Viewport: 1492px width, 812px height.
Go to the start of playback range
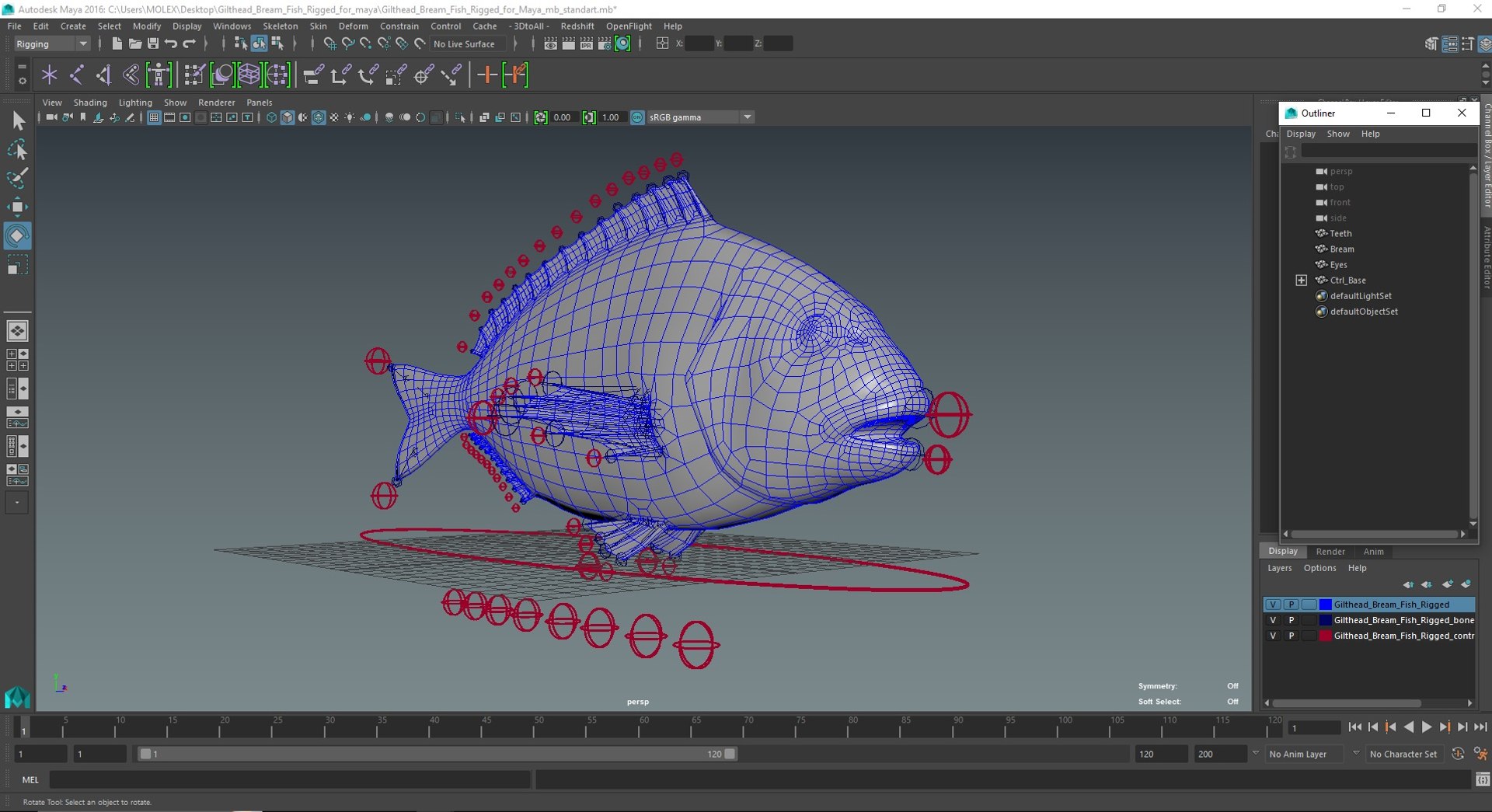[x=1355, y=727]
